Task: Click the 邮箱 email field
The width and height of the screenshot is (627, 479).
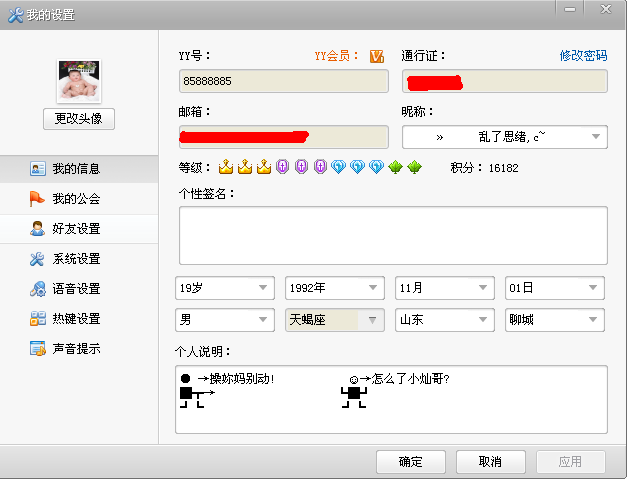Action: click(284, 137)
